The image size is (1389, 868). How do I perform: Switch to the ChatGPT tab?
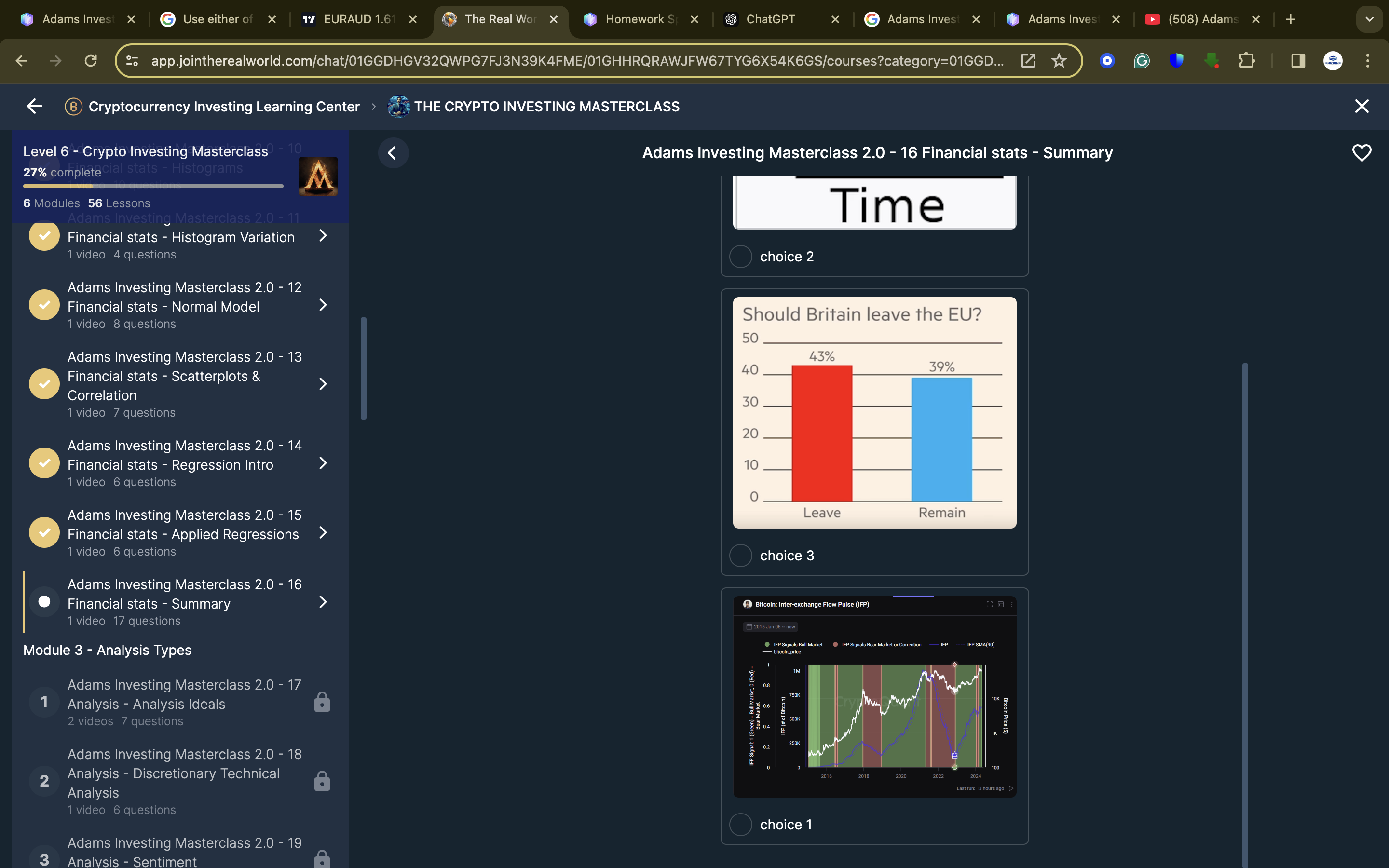(x=782, y=19)
